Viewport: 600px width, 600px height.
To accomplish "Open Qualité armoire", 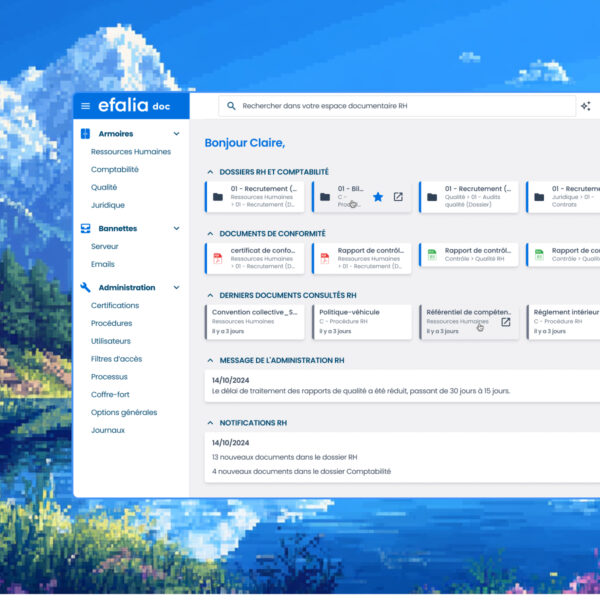I will [104, 187].
